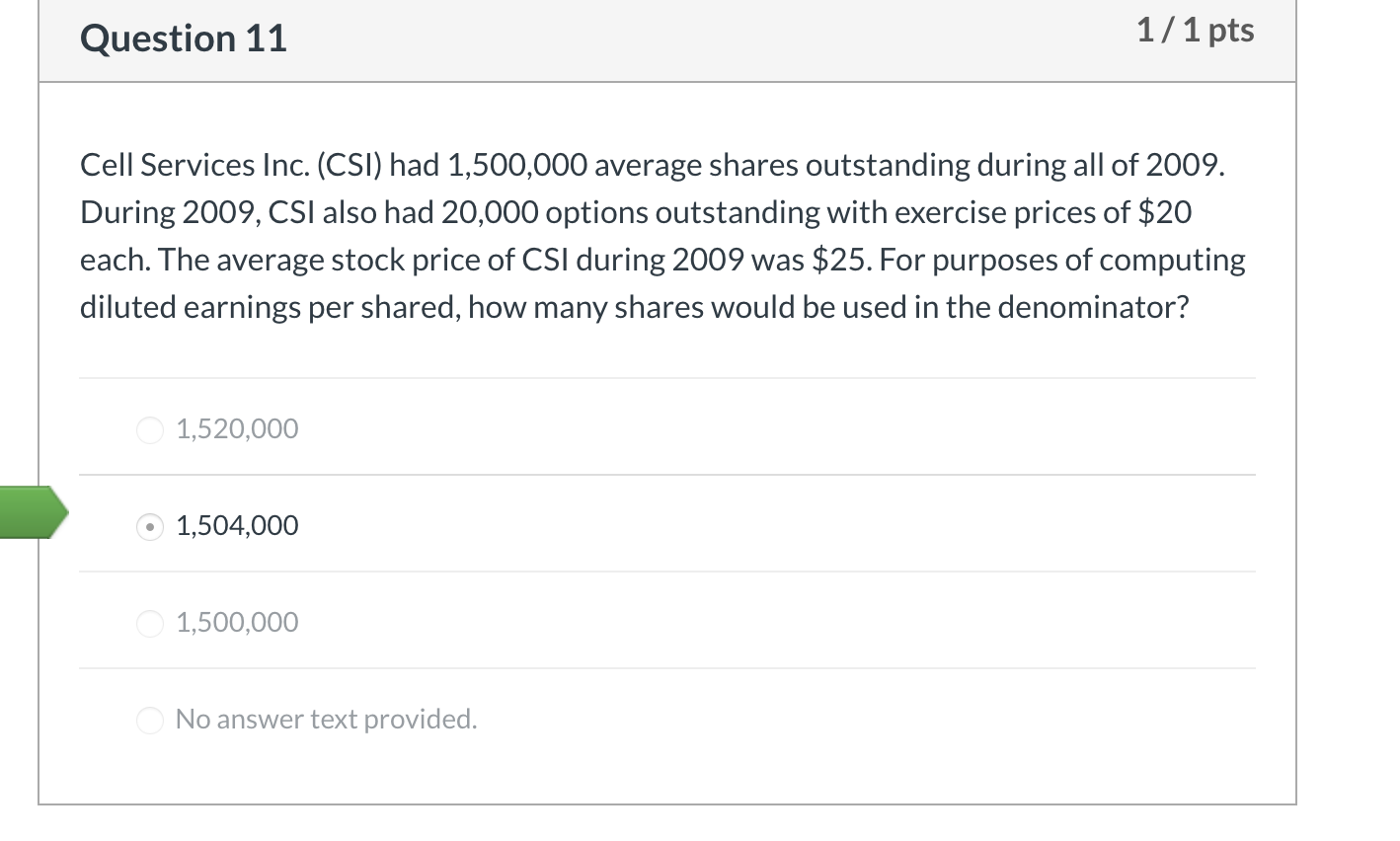Click the 1,520,000 answer label text
Screen dimensions: 1400x841
pyautogui.click(x=237, y=429)
